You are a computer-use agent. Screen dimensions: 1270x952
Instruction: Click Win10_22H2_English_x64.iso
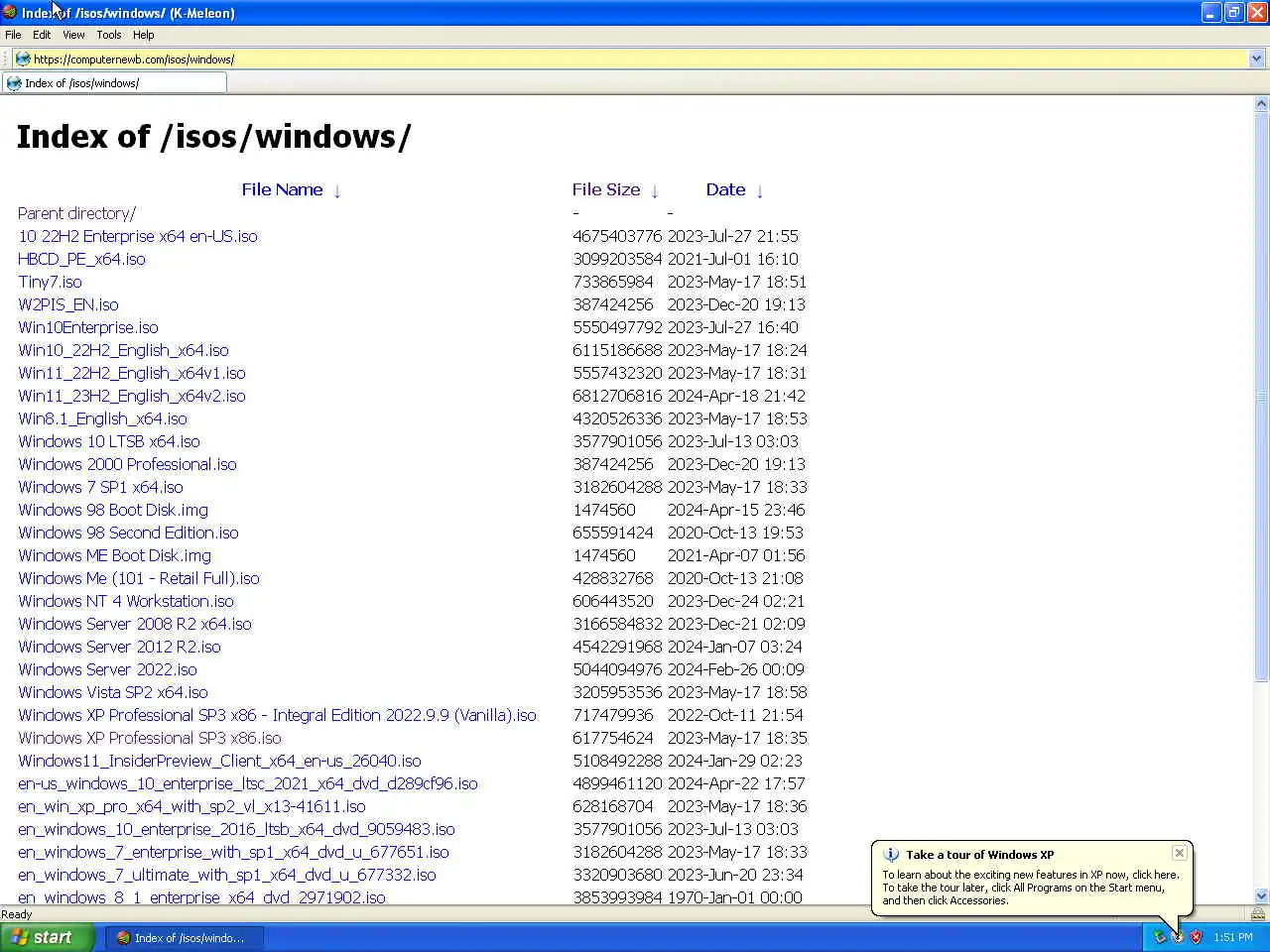[x=123, y=350]
